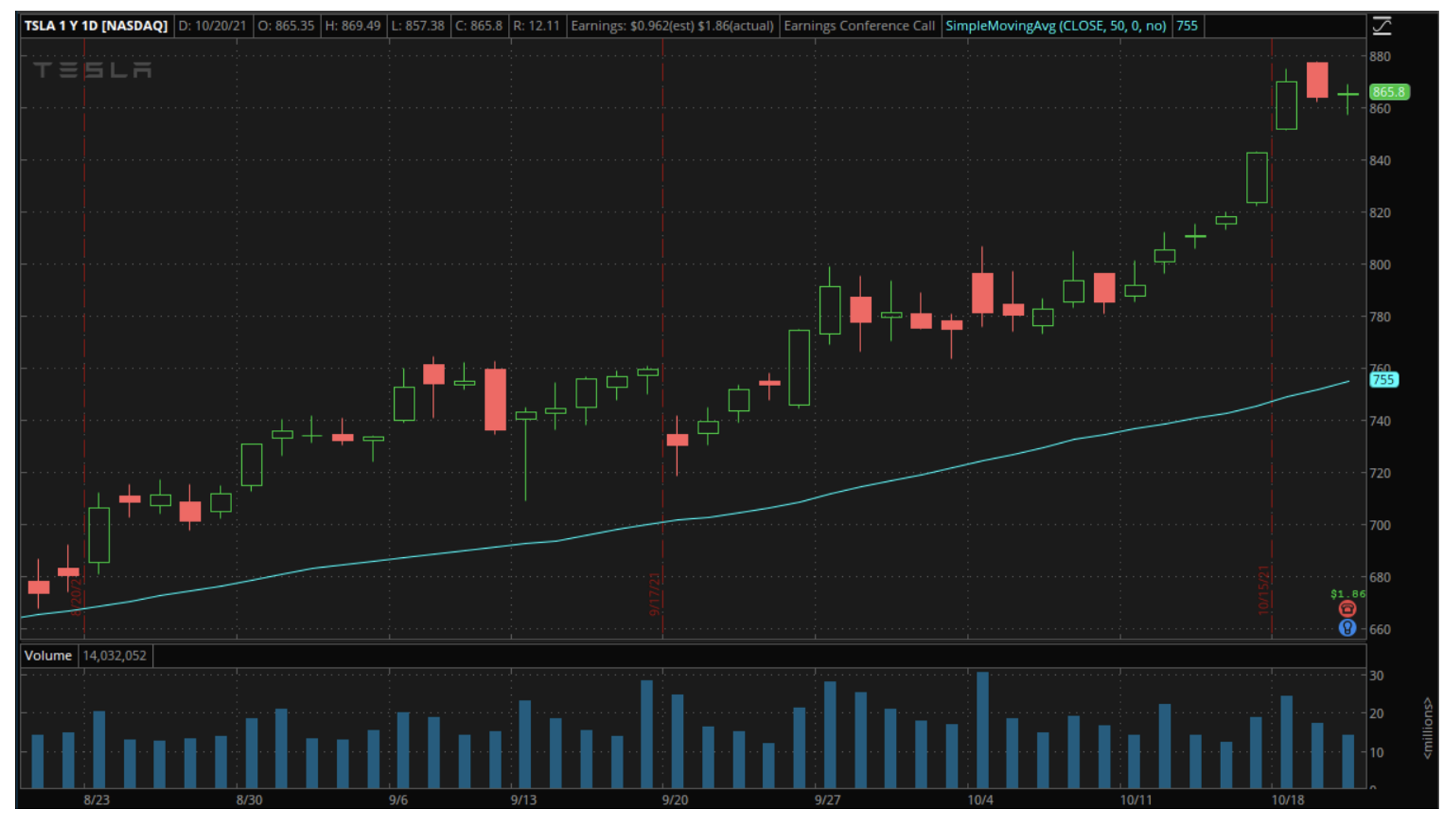Click the 660 price axis label
Screen dimensions: 1456x822
1380,629
